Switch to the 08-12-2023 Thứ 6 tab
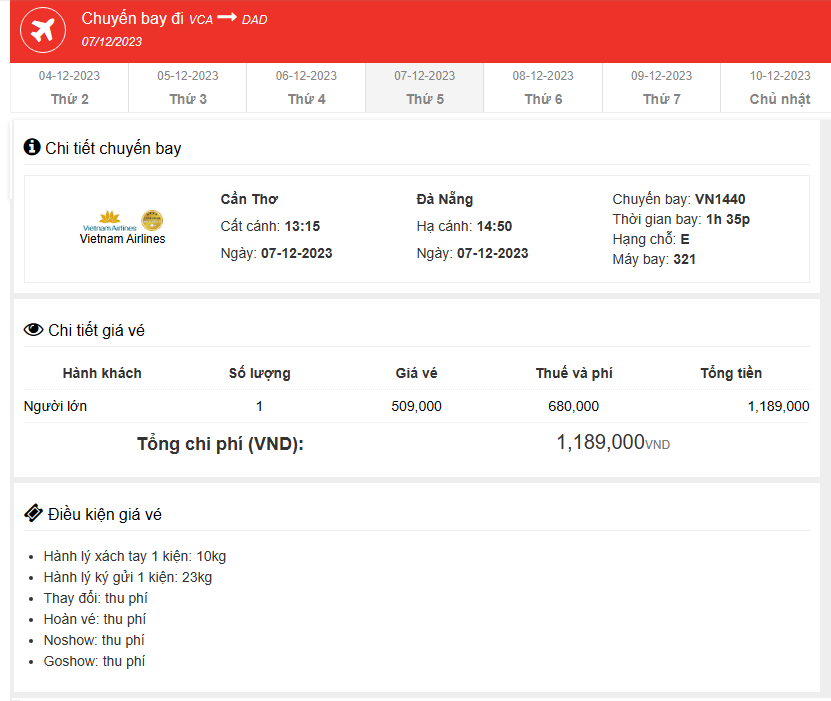Screen dimensions: 831x701 point(542,85)
